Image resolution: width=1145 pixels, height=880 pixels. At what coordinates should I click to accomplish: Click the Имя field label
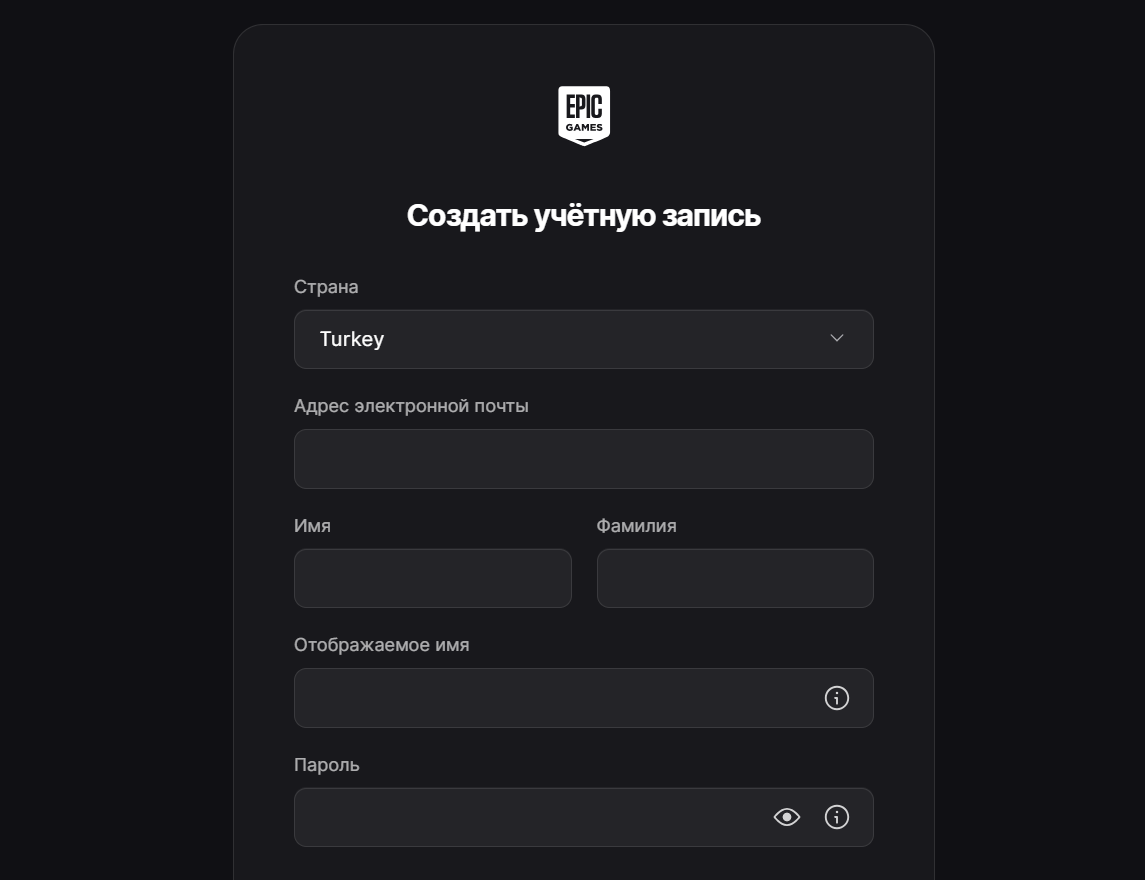(312, 526)
